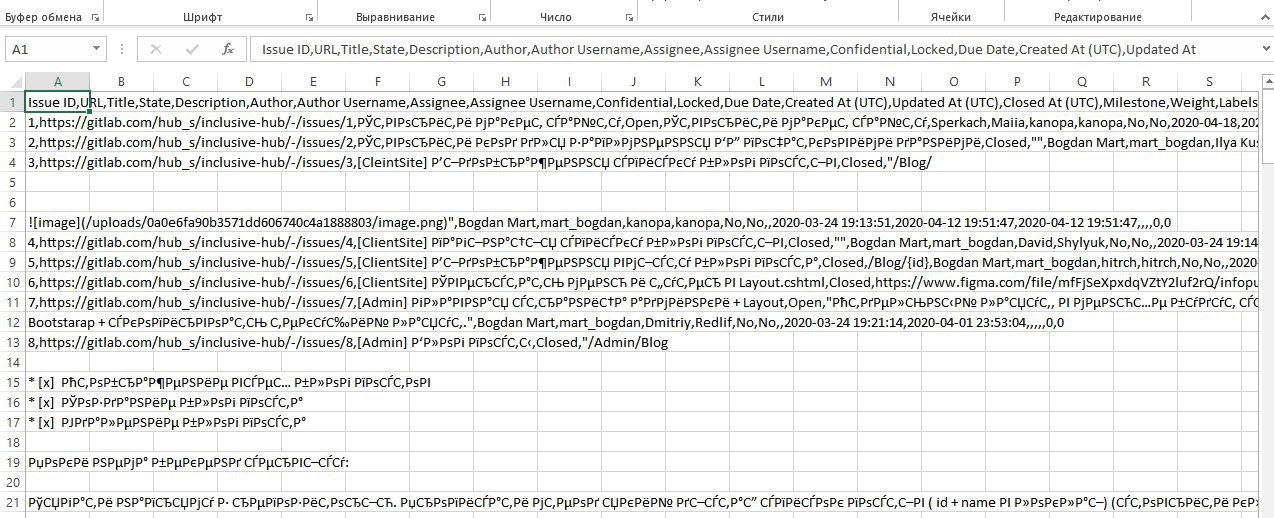The width and height of the screenshot is (1274, 518).
Task: Select row 3 header
Action: coord(12,142)
